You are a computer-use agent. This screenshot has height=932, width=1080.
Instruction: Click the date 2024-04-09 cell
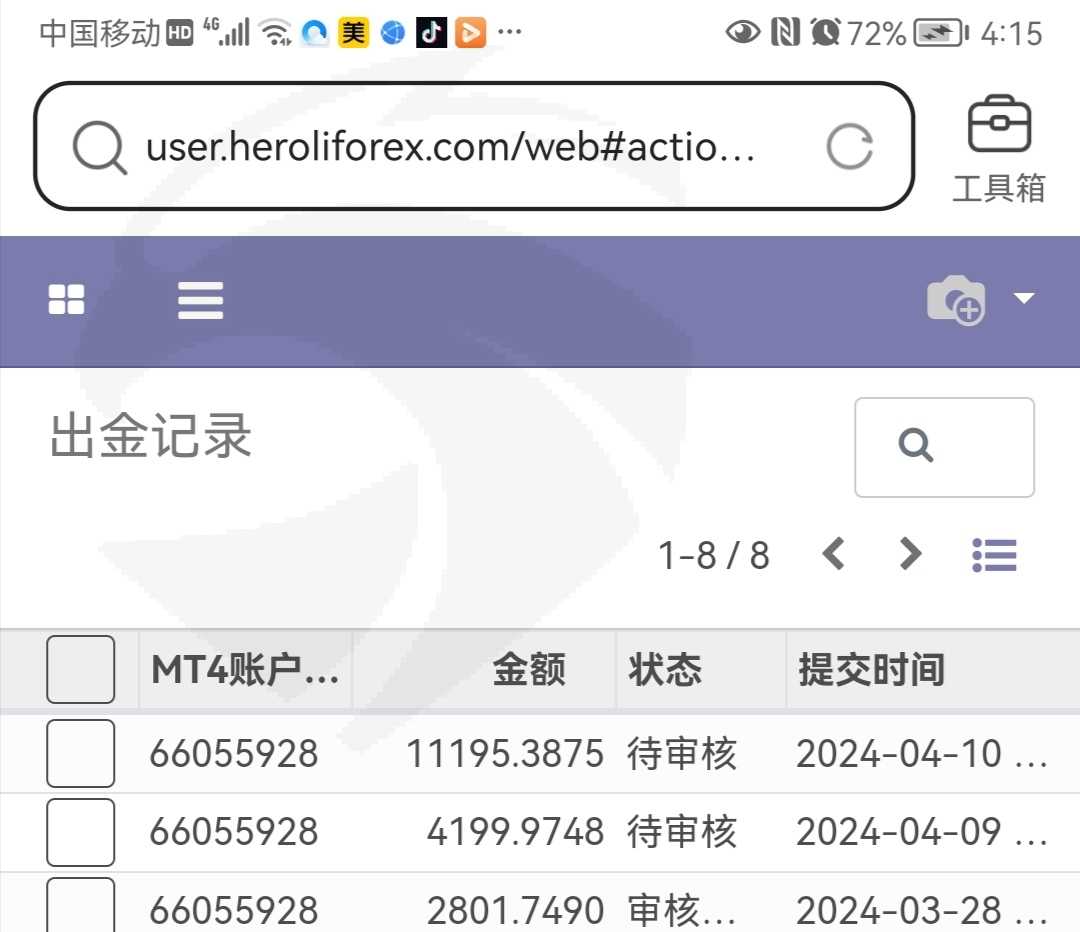coord(922,831)
